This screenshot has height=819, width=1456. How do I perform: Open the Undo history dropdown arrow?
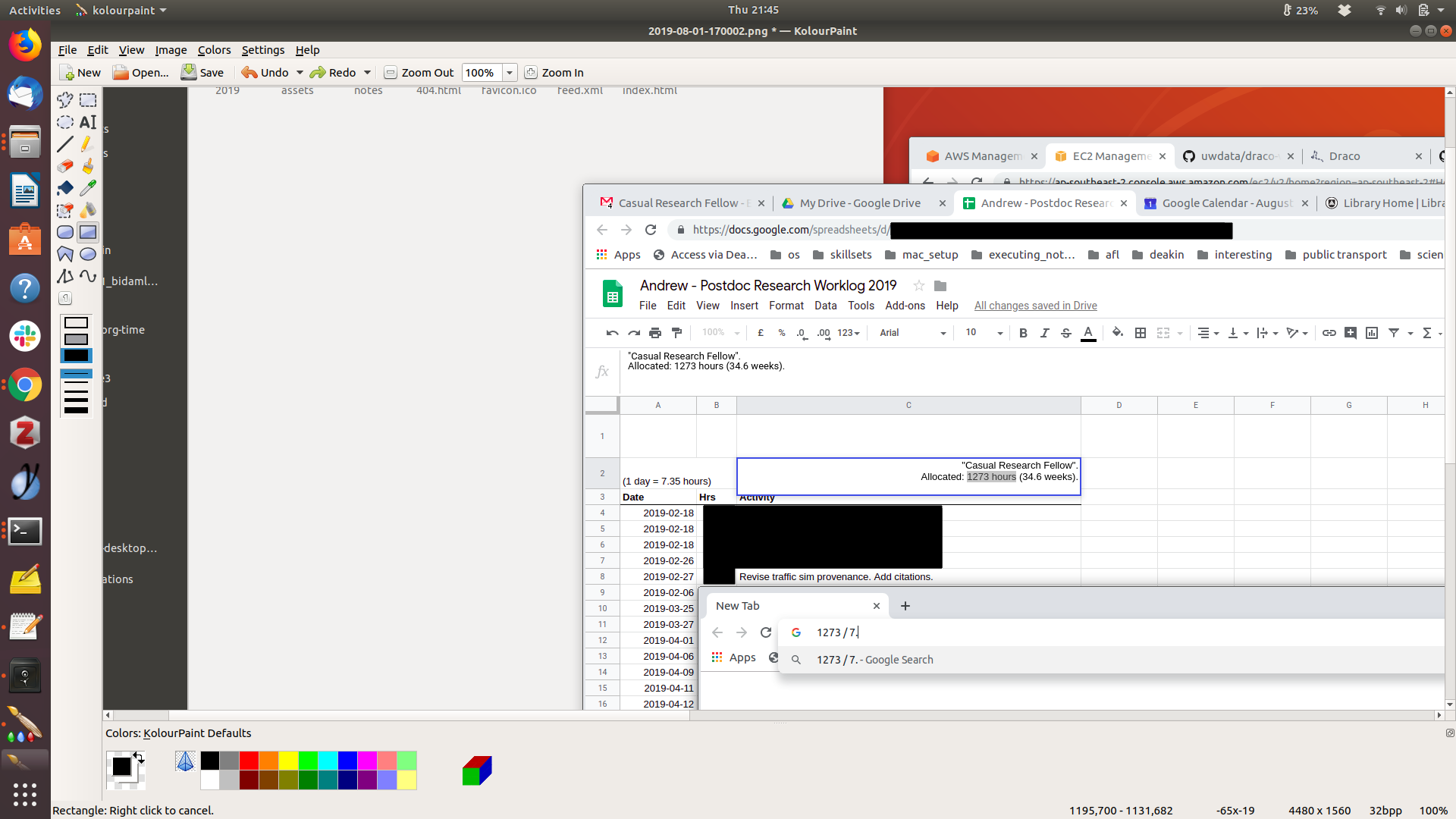[300, 73]
